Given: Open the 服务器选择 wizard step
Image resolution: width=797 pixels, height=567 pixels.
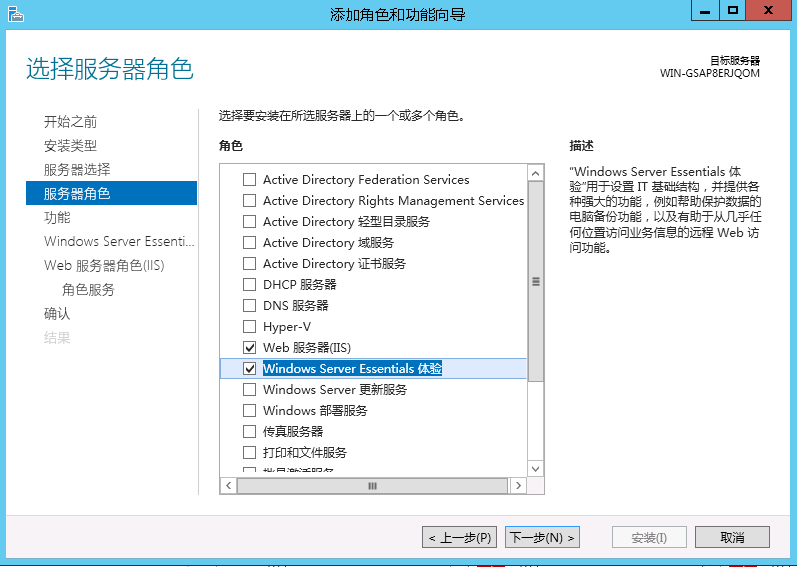Looking at the screenshot, I should pyautogui.click(x=77, y=170).
